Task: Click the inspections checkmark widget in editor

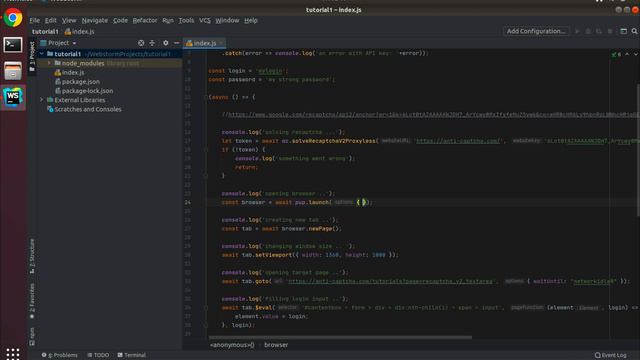Action: tap(616, 54)
